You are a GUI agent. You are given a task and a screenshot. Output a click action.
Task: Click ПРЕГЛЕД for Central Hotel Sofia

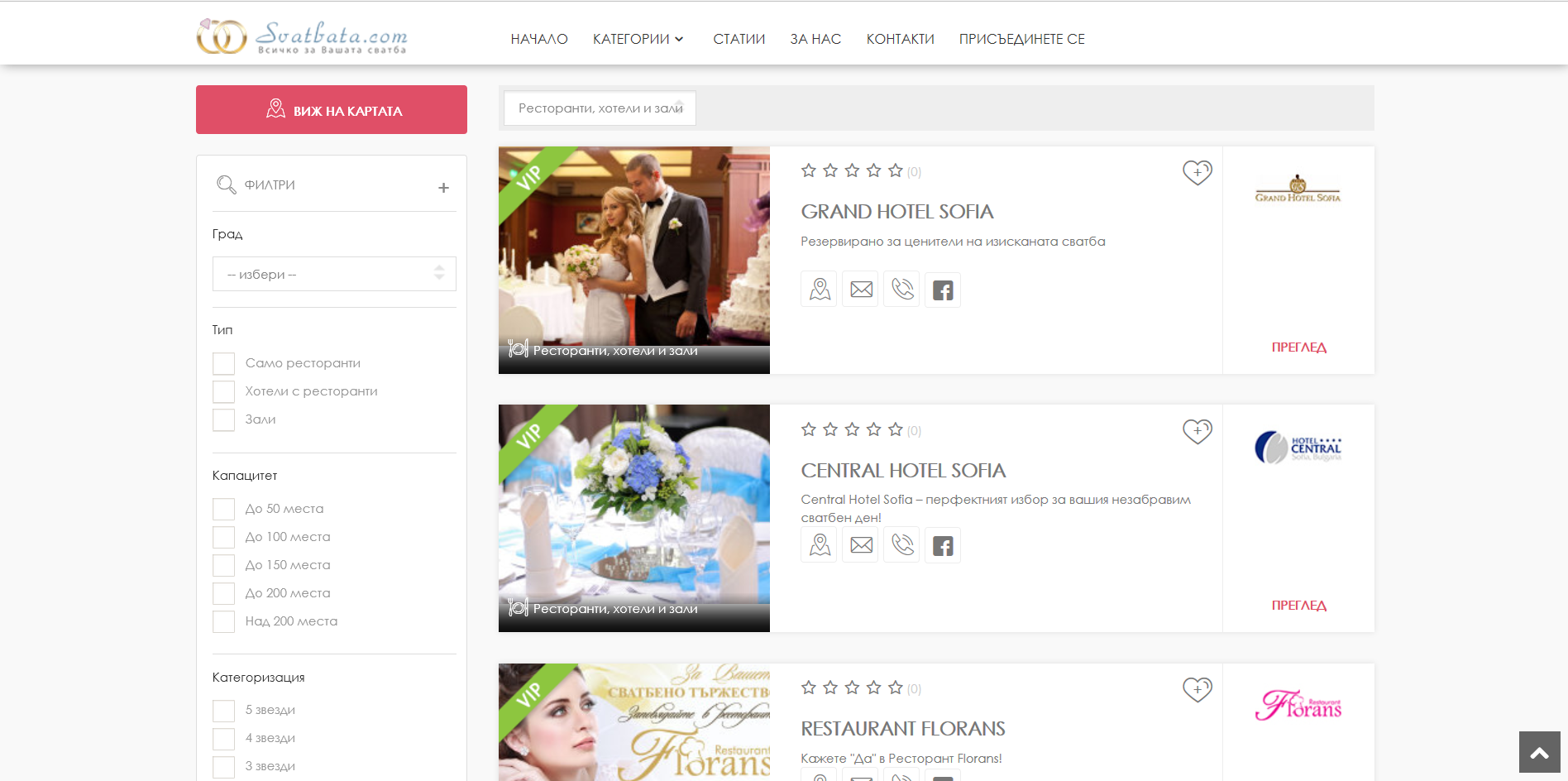[1298, 606]
